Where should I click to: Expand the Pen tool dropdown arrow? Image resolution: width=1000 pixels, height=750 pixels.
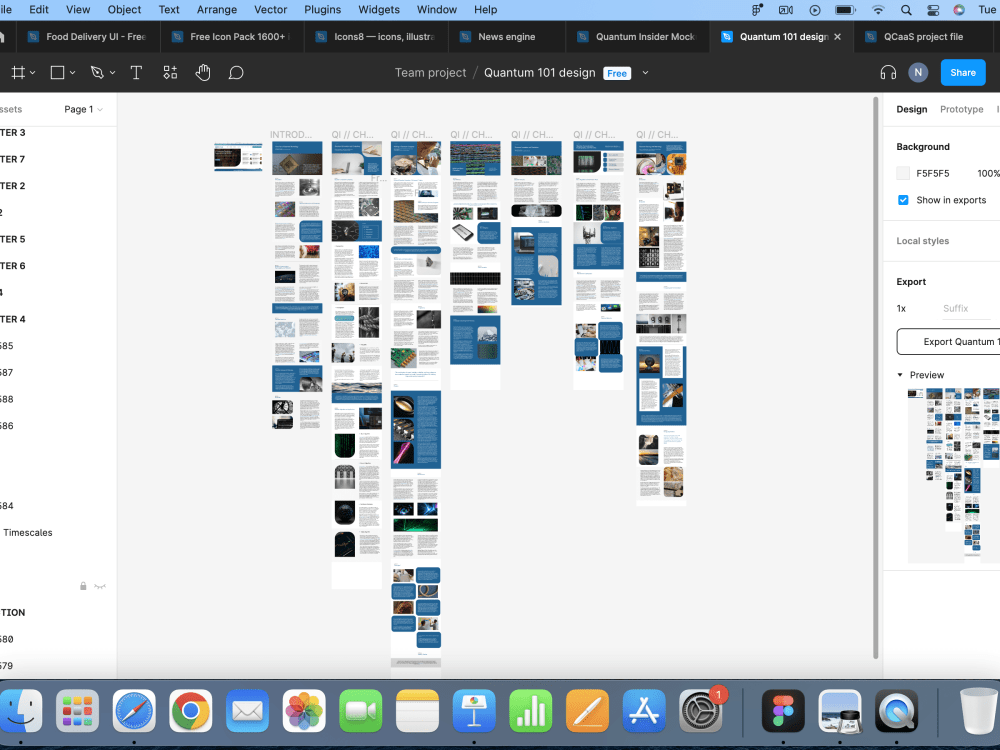coord(113,73)
